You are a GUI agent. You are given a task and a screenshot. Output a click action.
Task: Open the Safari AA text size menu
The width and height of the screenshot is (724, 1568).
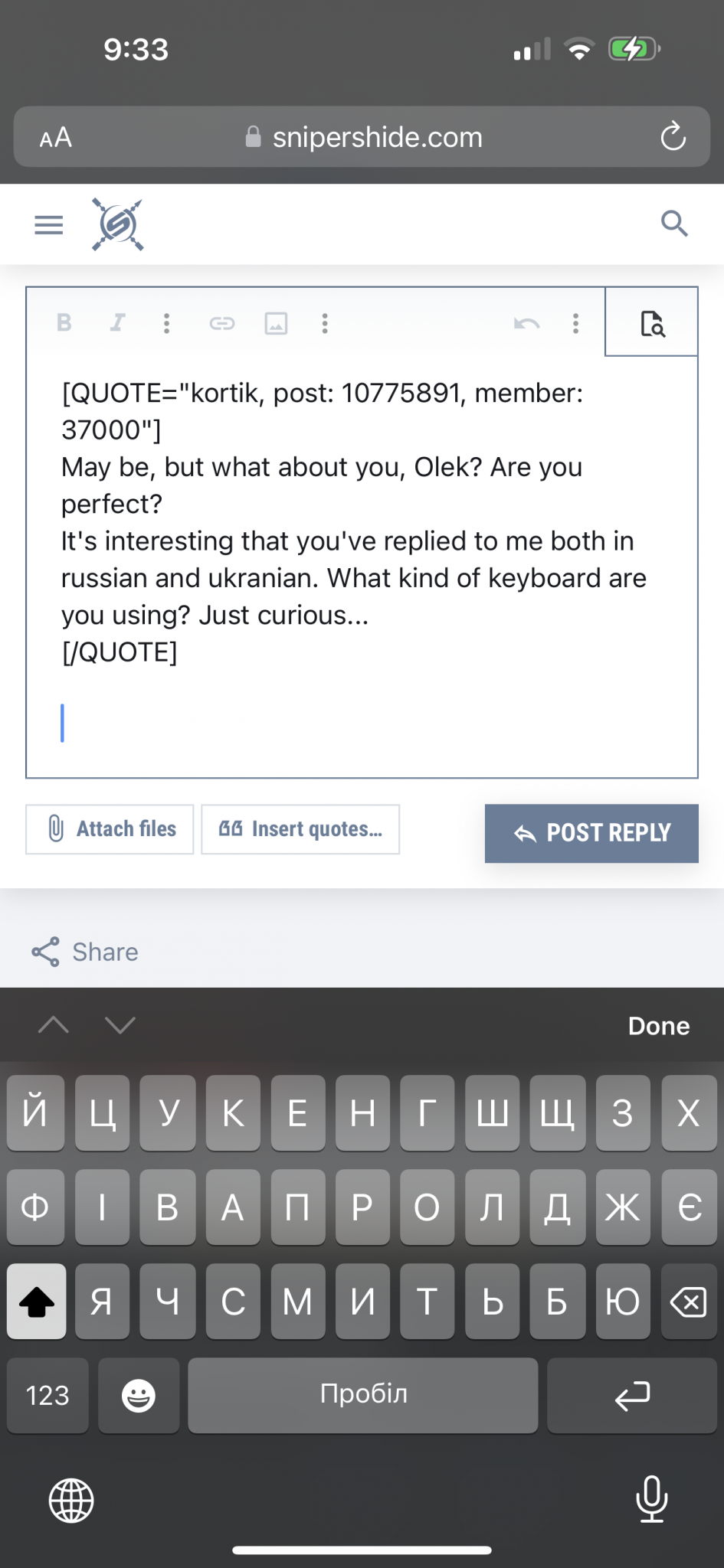56,138
